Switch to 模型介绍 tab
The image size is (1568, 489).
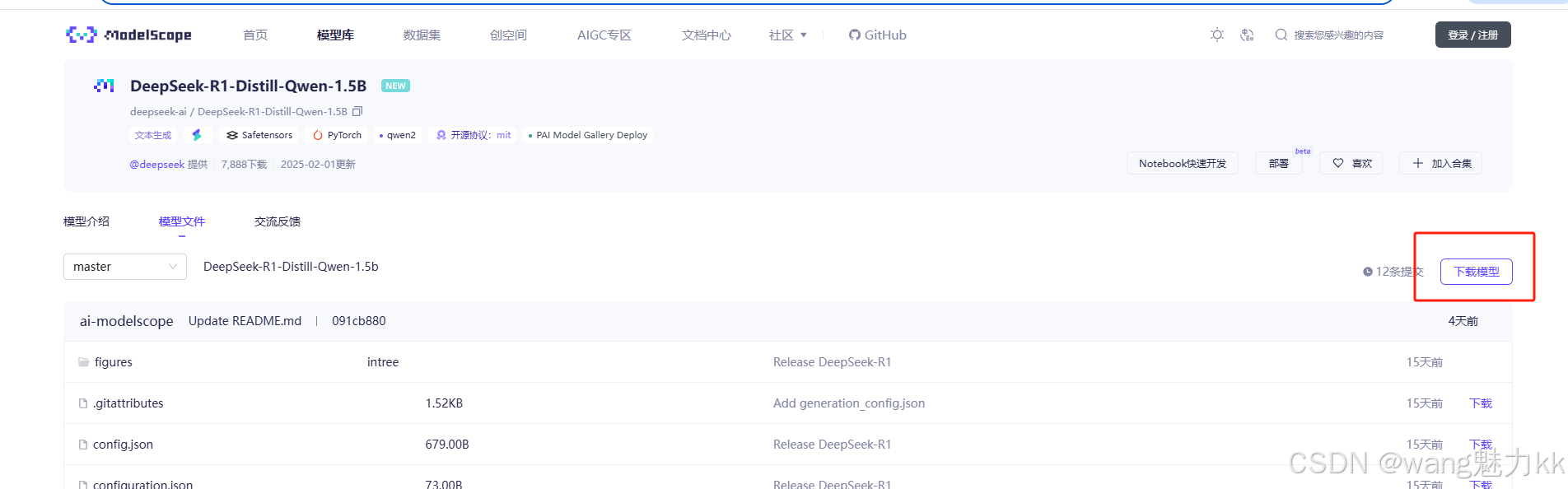(x=86, y=221)
